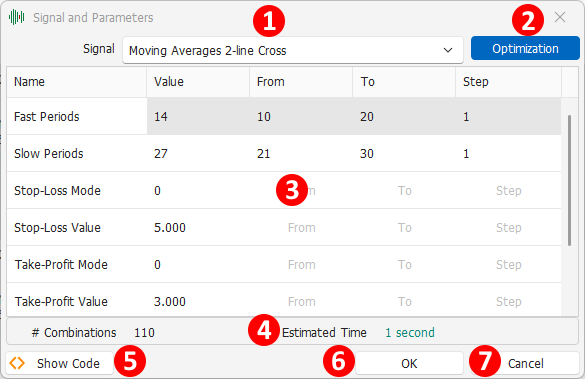Click the parameter list vertical scrollbar
Image resolution: width=585 pixels, height=379 pixels.
tap(569, 181)
